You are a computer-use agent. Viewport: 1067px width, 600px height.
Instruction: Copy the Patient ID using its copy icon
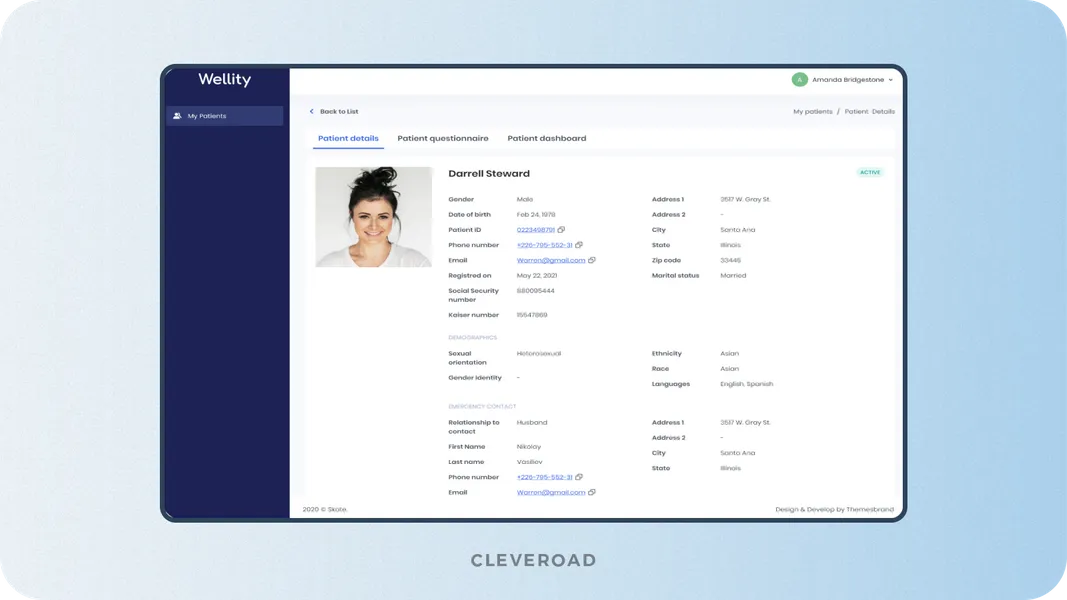click(x=561, y=229)
